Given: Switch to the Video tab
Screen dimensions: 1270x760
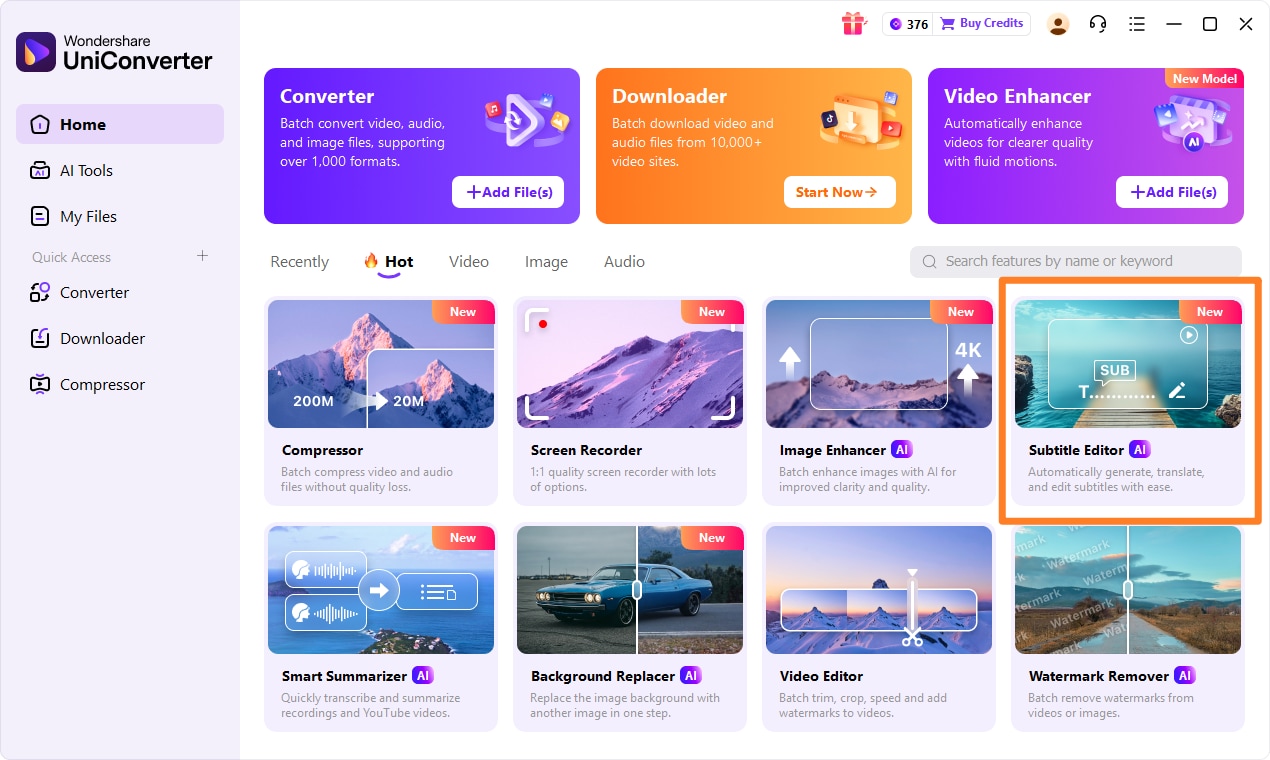Looking at the screenshot, I should tap(469, 262).
